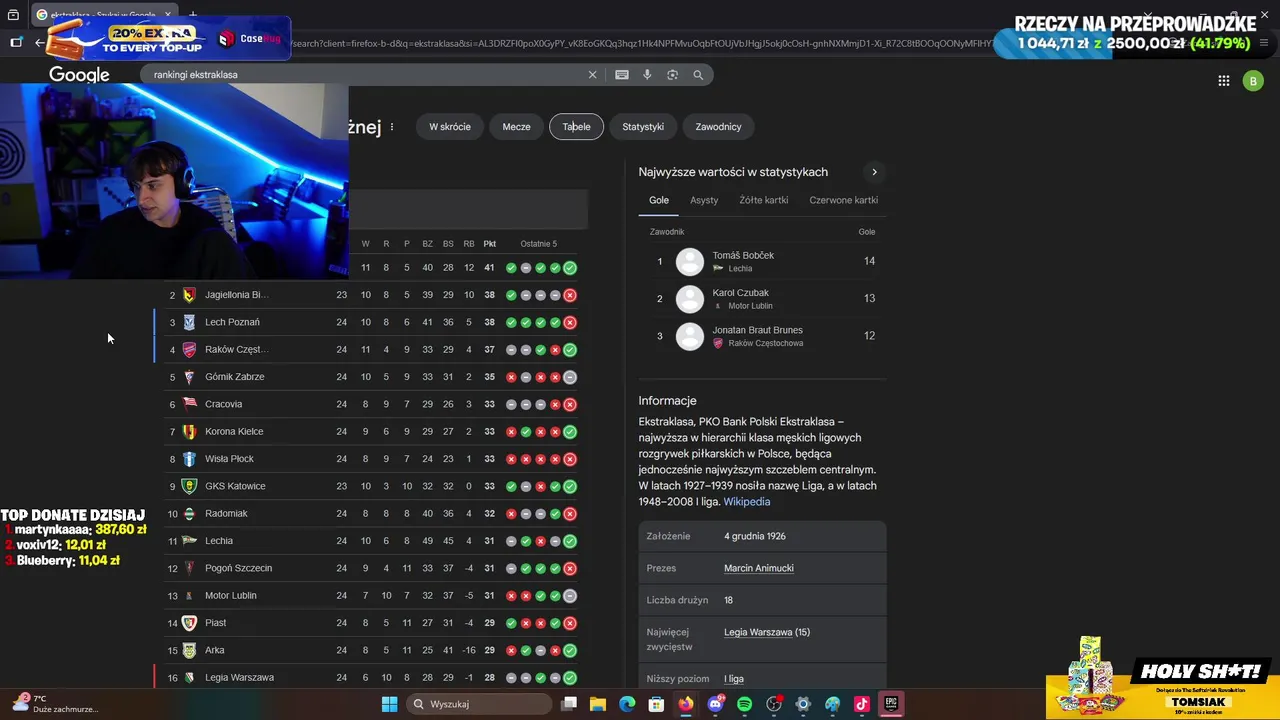
Task: Go to Google homepage via logo
Action: click(79, 75)
